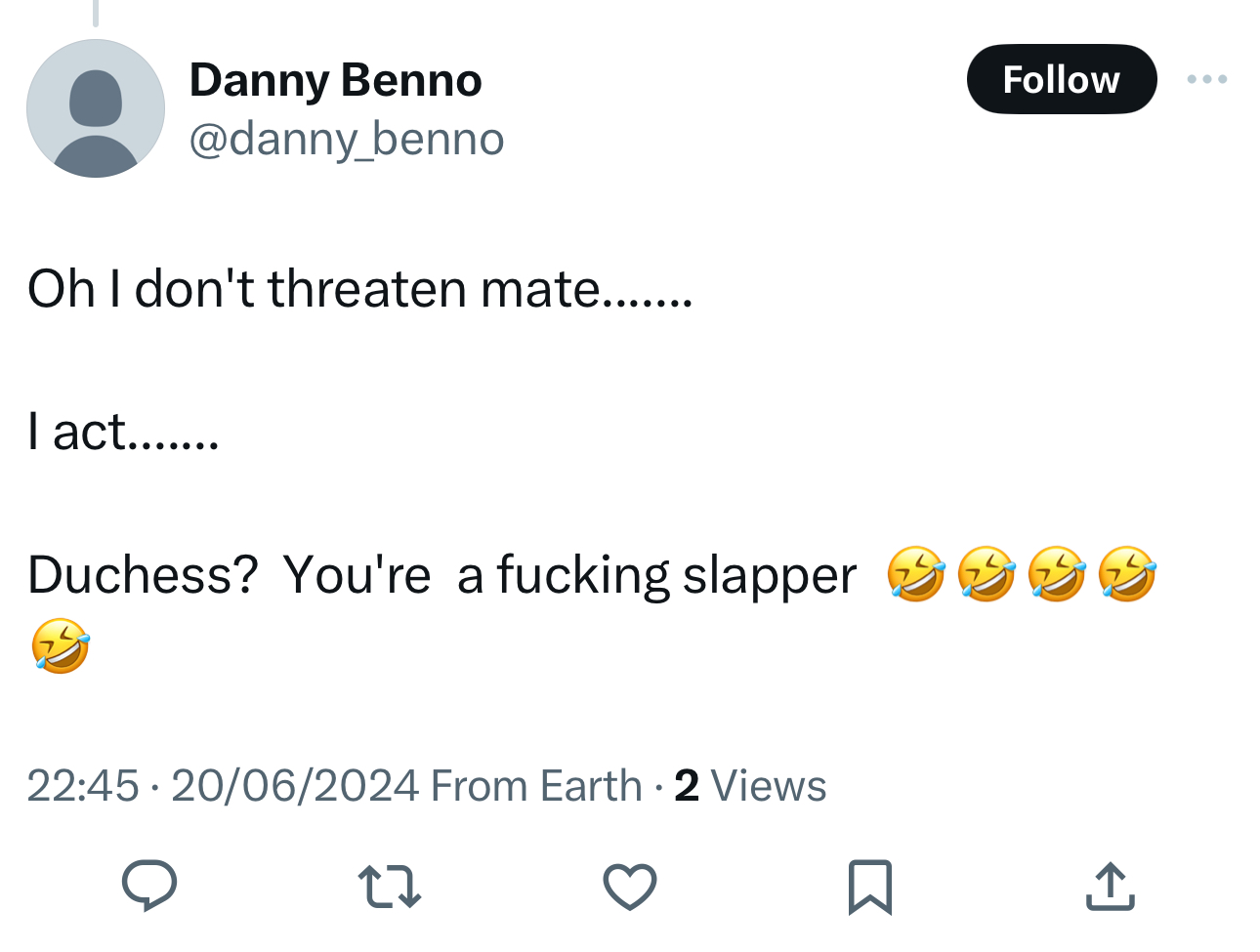The height and width of the screenshot is (952, 1260).
Task: Like the tweet with the heart icon
Action: 629,887
